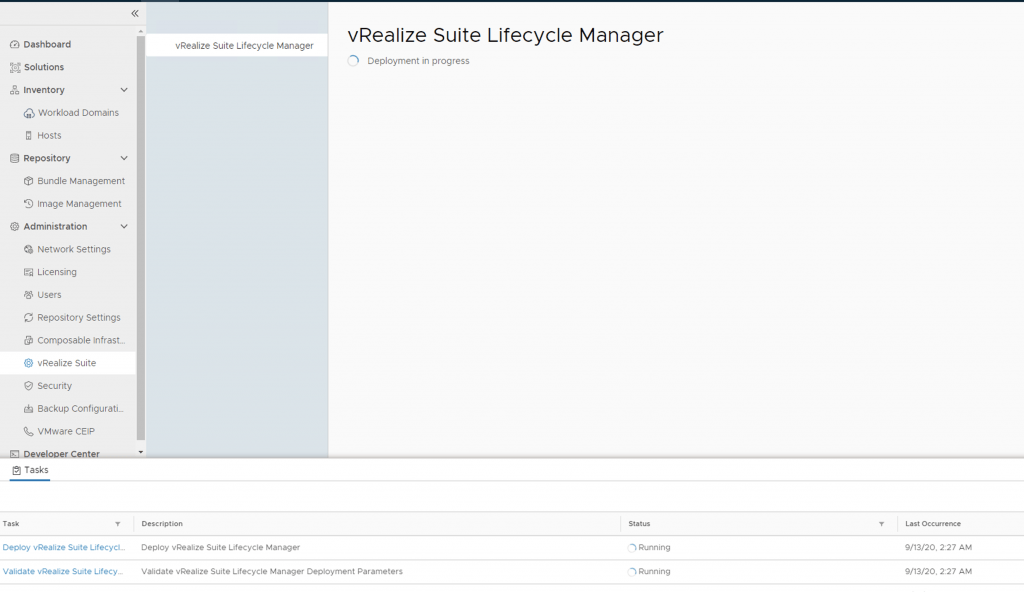Click the Bundle Management box icon
The width and height of the screenshot is (1024, 592).
coord(29,181)
